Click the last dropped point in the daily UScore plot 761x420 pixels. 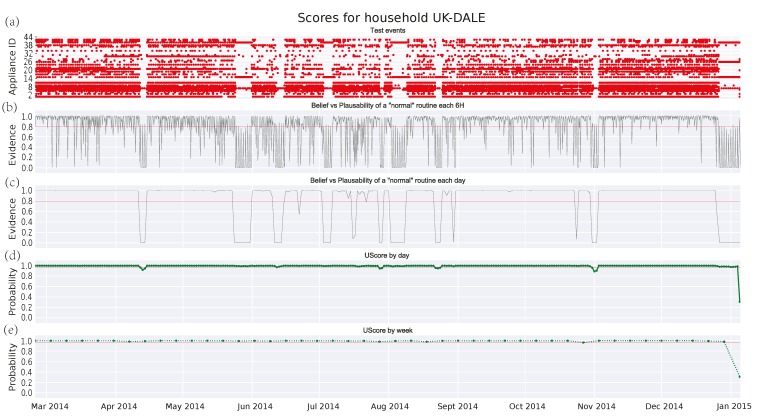click(739, 301)
